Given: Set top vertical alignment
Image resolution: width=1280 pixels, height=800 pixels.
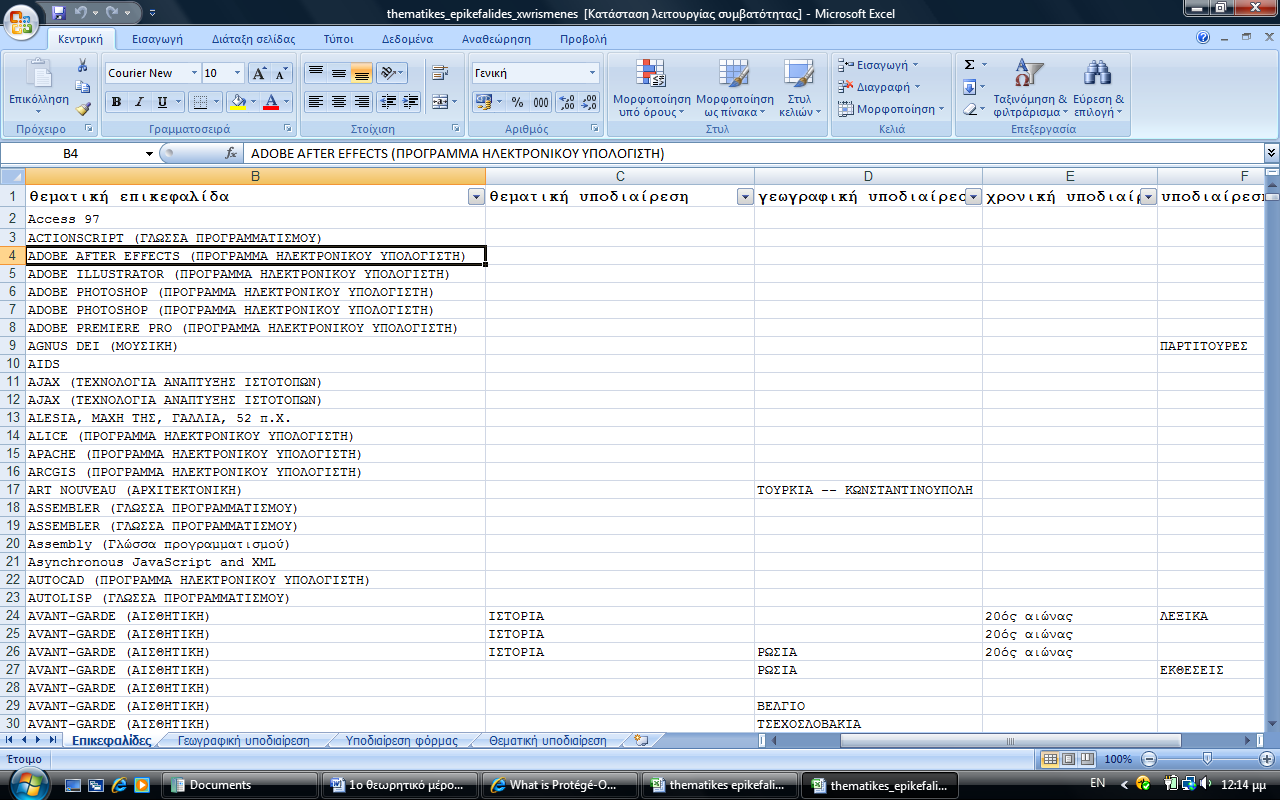Looking at the screenshot, I should pos(315,73).
